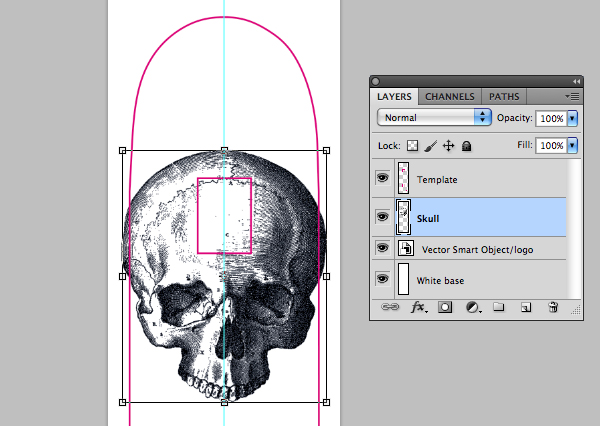Switch to the Paths tab
600x426 pixels.
pyautogui.click(x=504, y=96)
